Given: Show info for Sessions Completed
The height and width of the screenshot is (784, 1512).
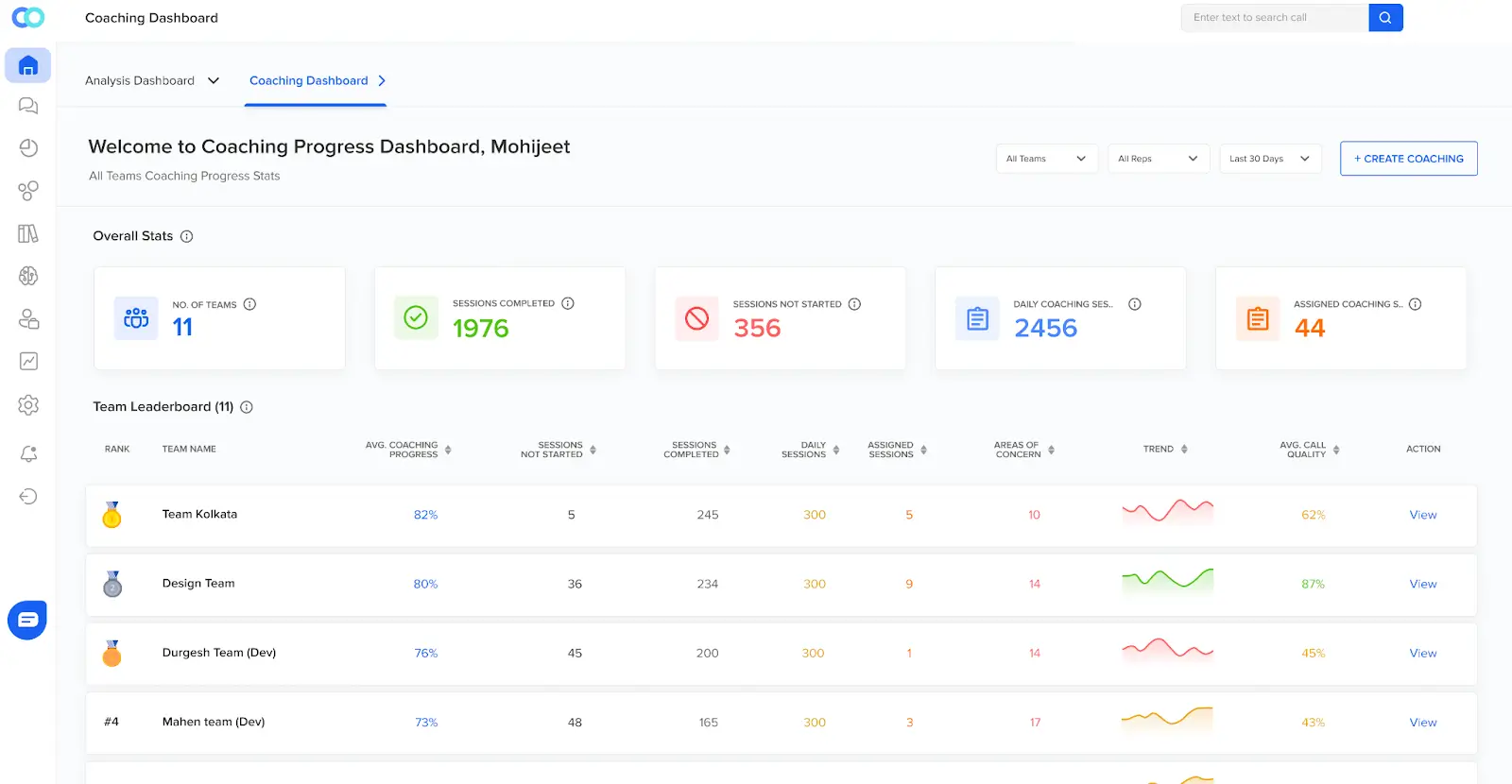Looking at the screenshot, I should click(568, 303).
